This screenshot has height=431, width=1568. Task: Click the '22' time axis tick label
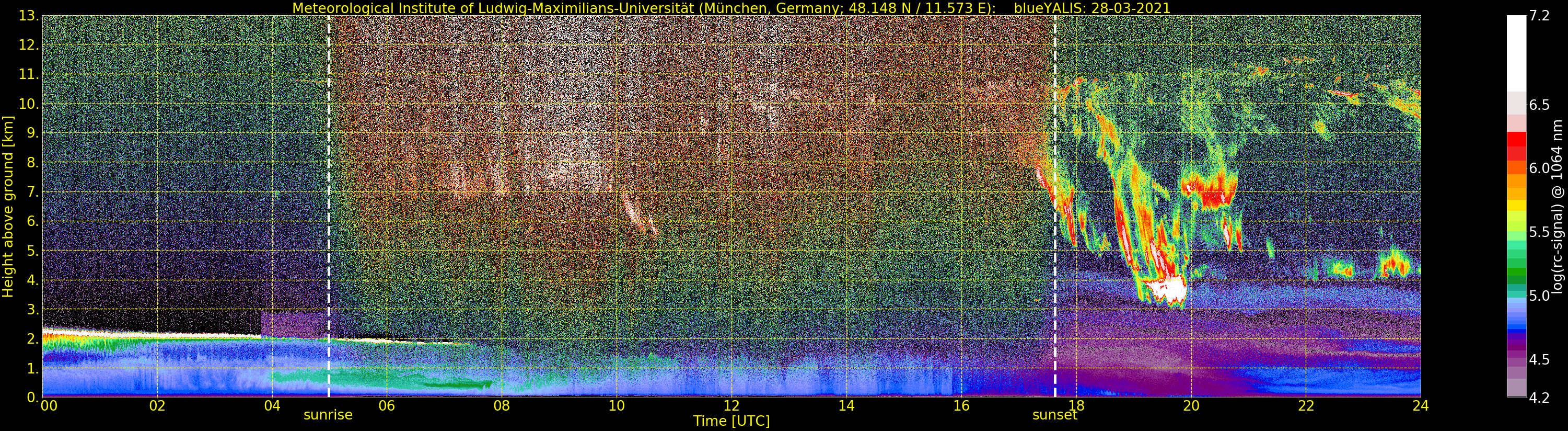click(x=1306, y=405)
